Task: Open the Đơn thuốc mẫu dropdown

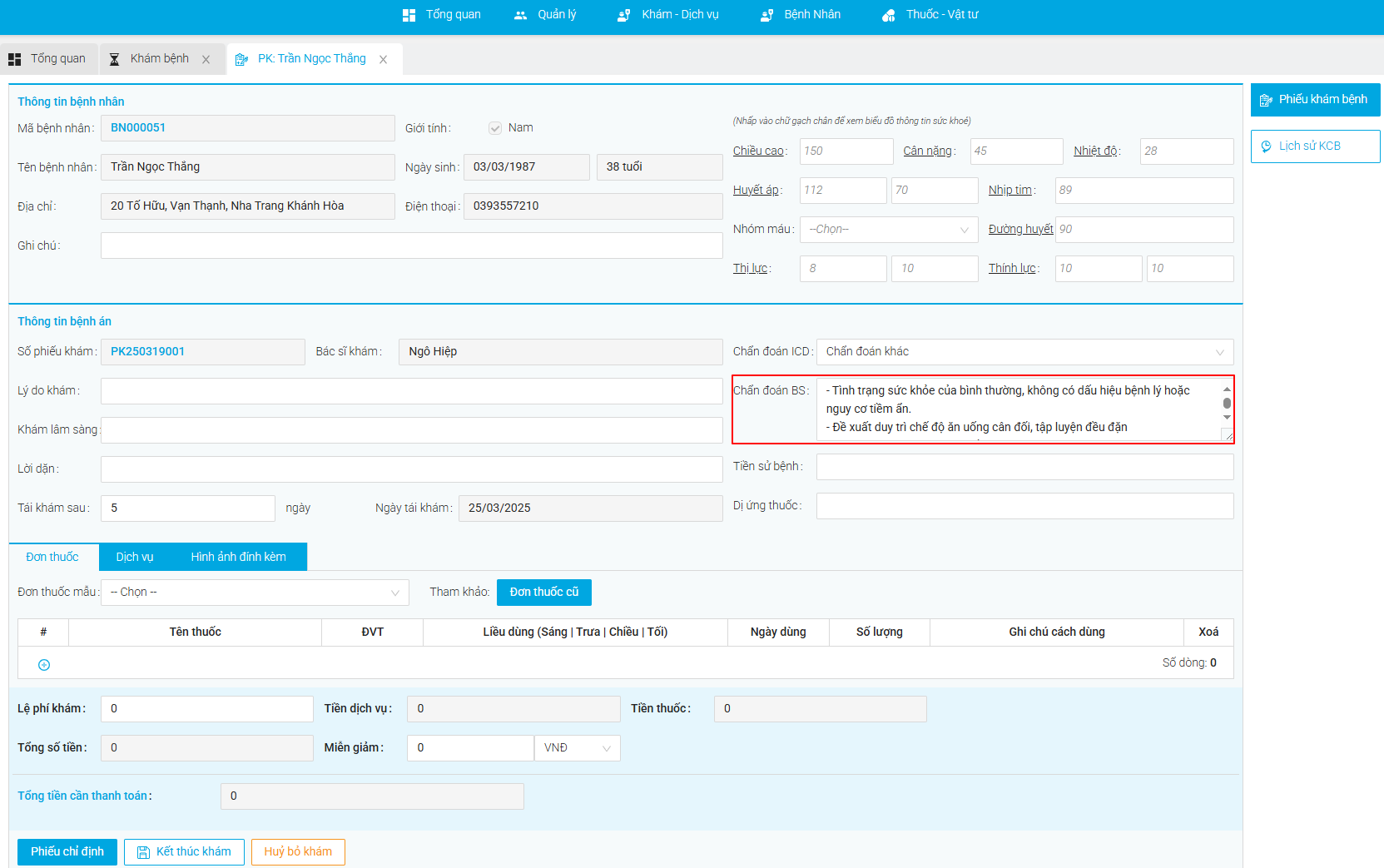Action: click(x=255, y=593)
